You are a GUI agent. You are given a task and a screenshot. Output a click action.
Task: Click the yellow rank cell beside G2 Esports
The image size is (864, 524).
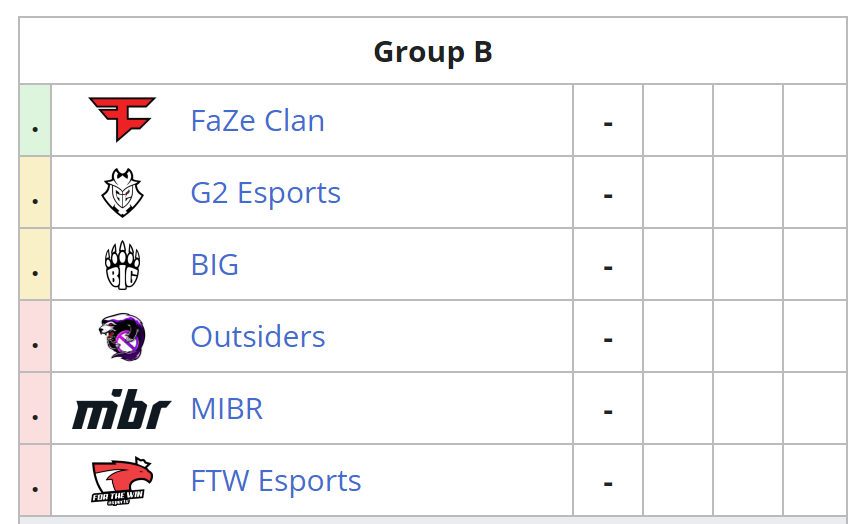pos(35,192)
